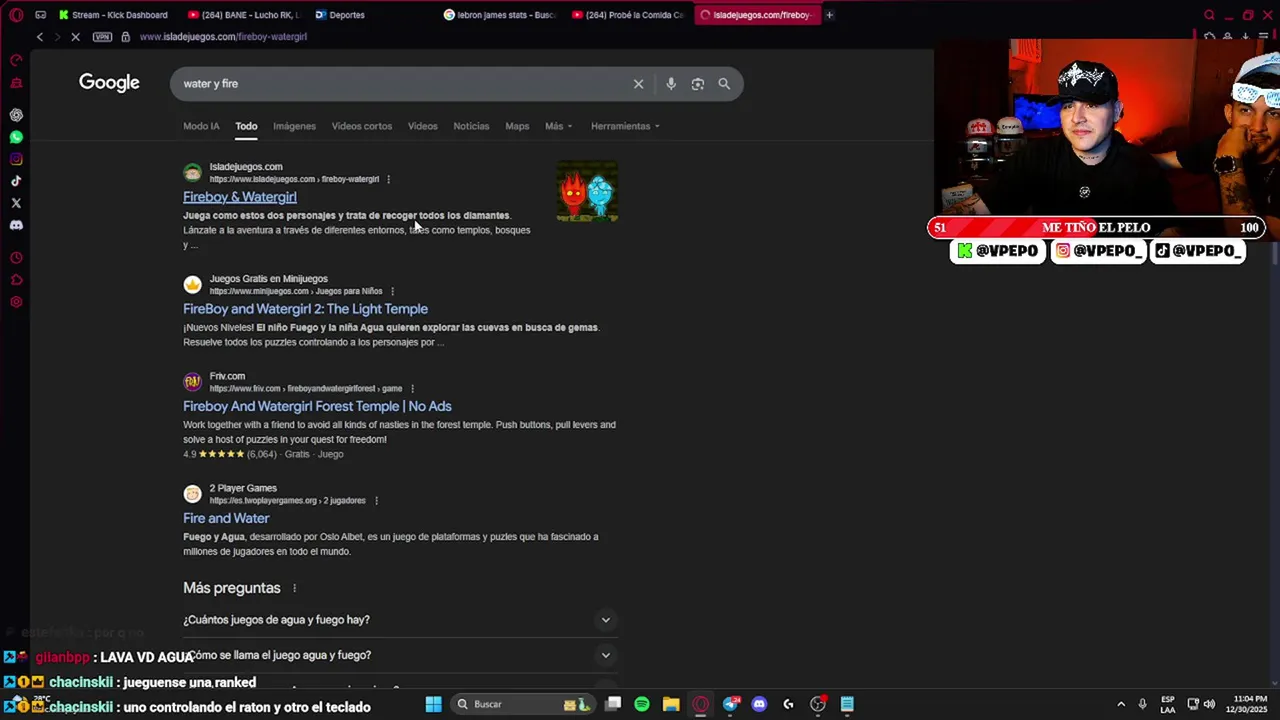Click the Google search magnifier button

724,84
